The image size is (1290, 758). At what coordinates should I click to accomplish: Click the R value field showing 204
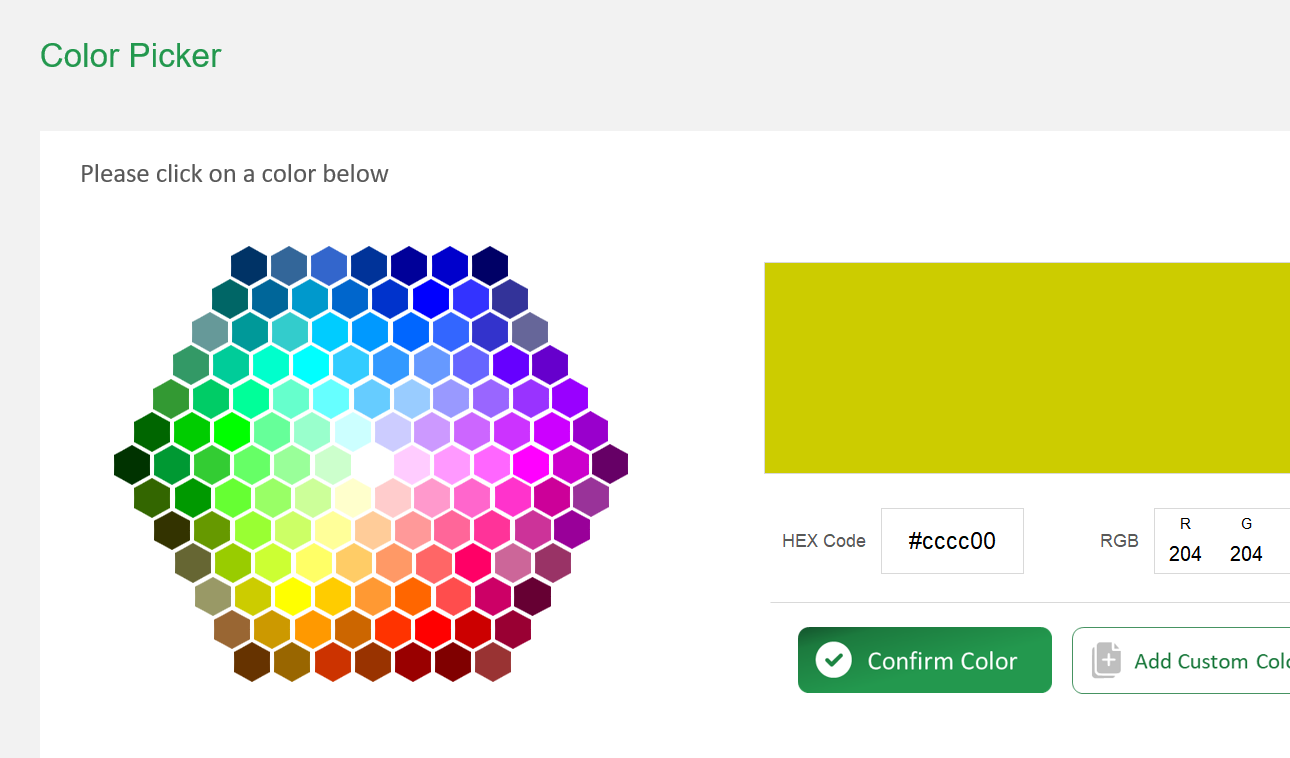(x=1185, y=553)
